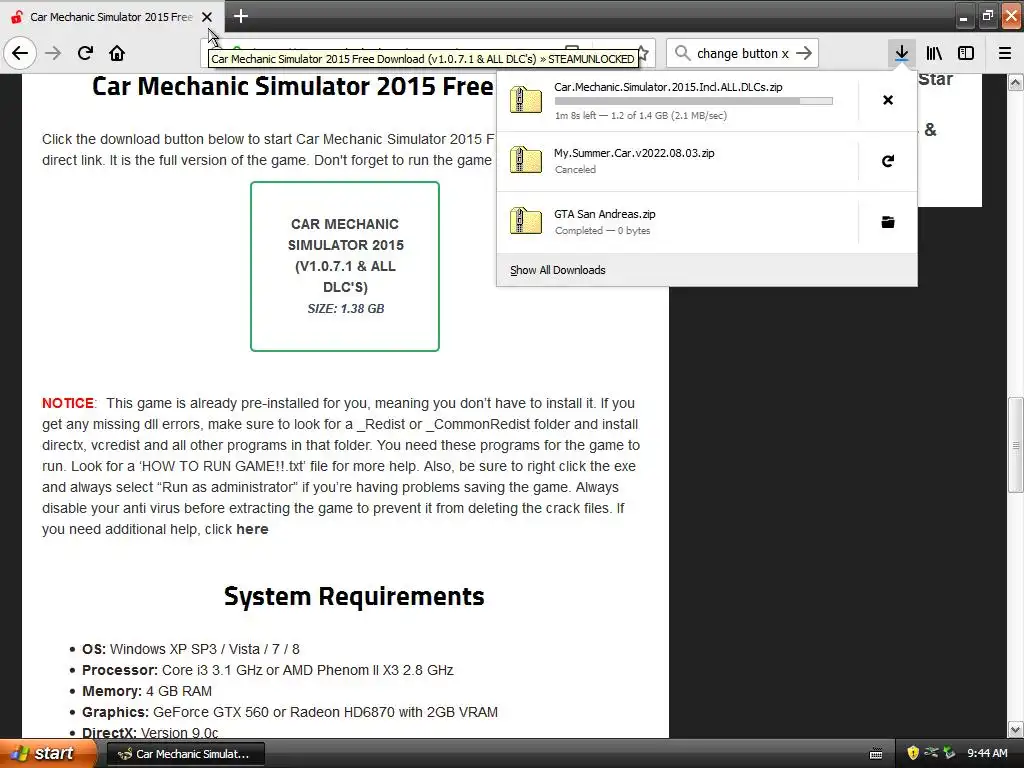Click the search magnifier icon

pos(682,53)
